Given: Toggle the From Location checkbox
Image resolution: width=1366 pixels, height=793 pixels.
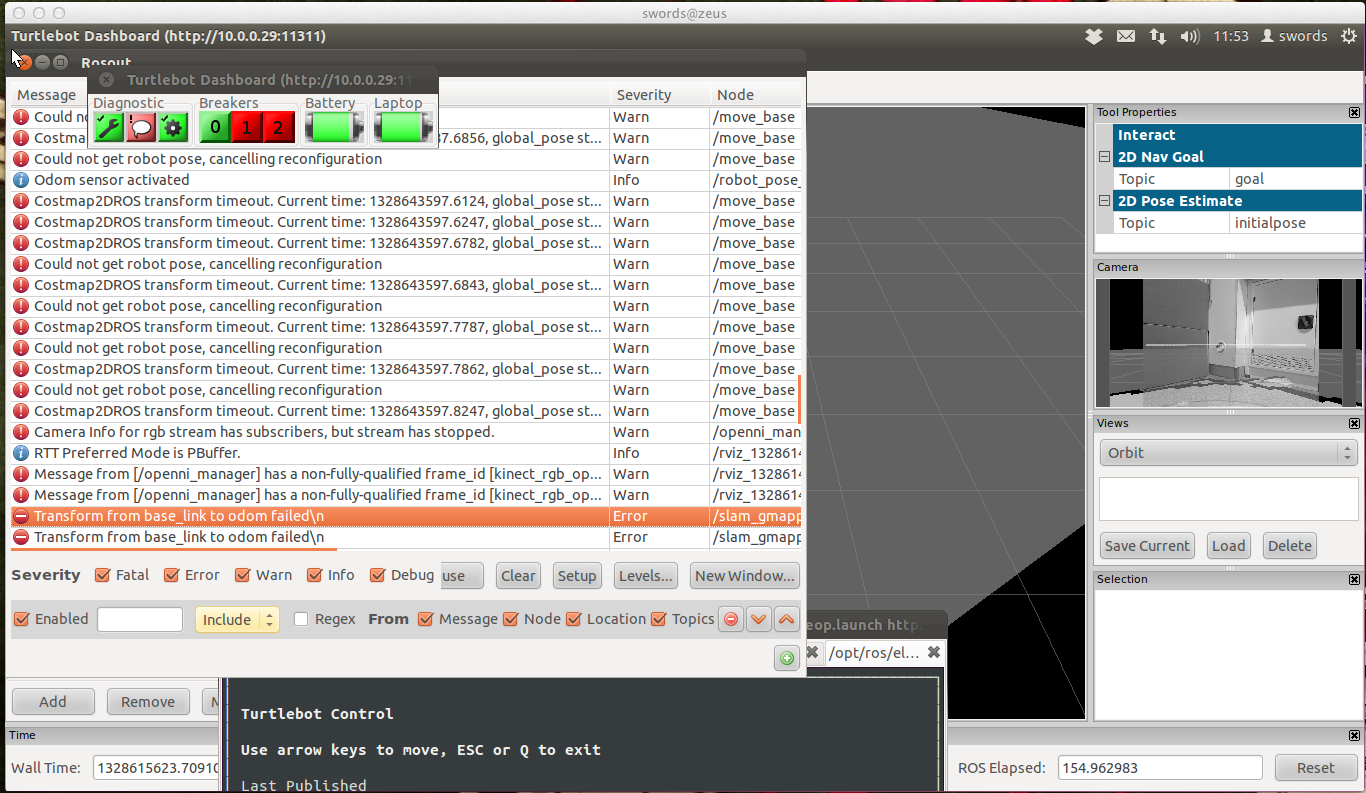Looking at the screenshot, I should (x=574, y=619).
